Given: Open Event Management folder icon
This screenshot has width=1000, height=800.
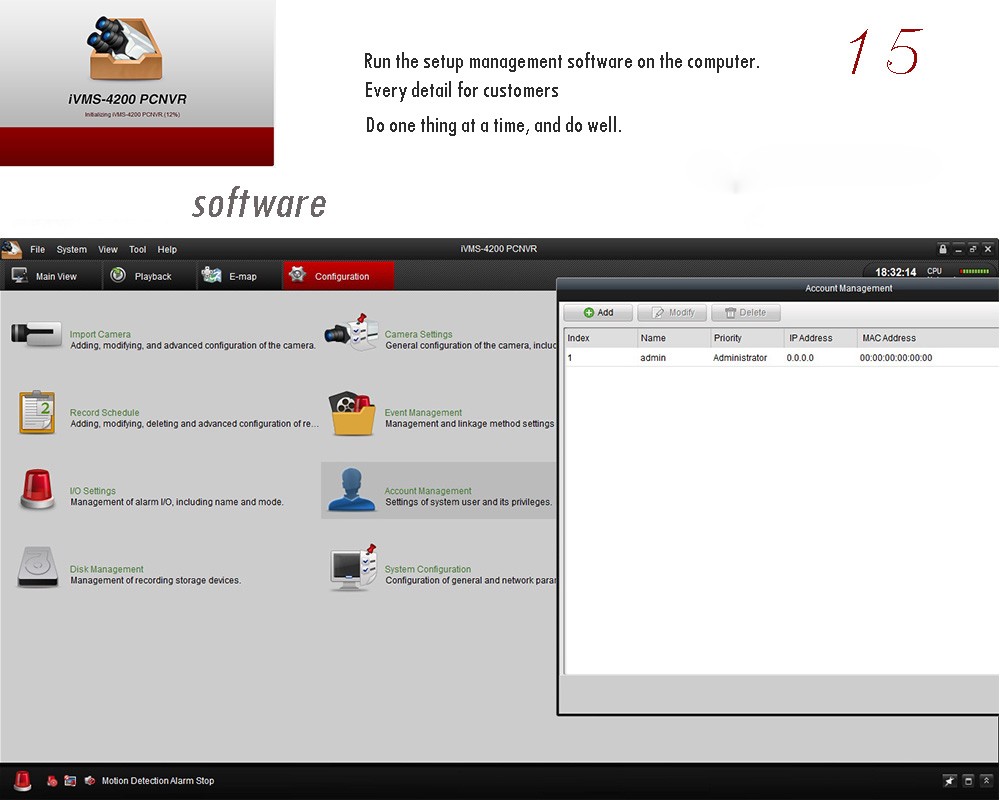Looking at the screenshot, I should point(351,412).
